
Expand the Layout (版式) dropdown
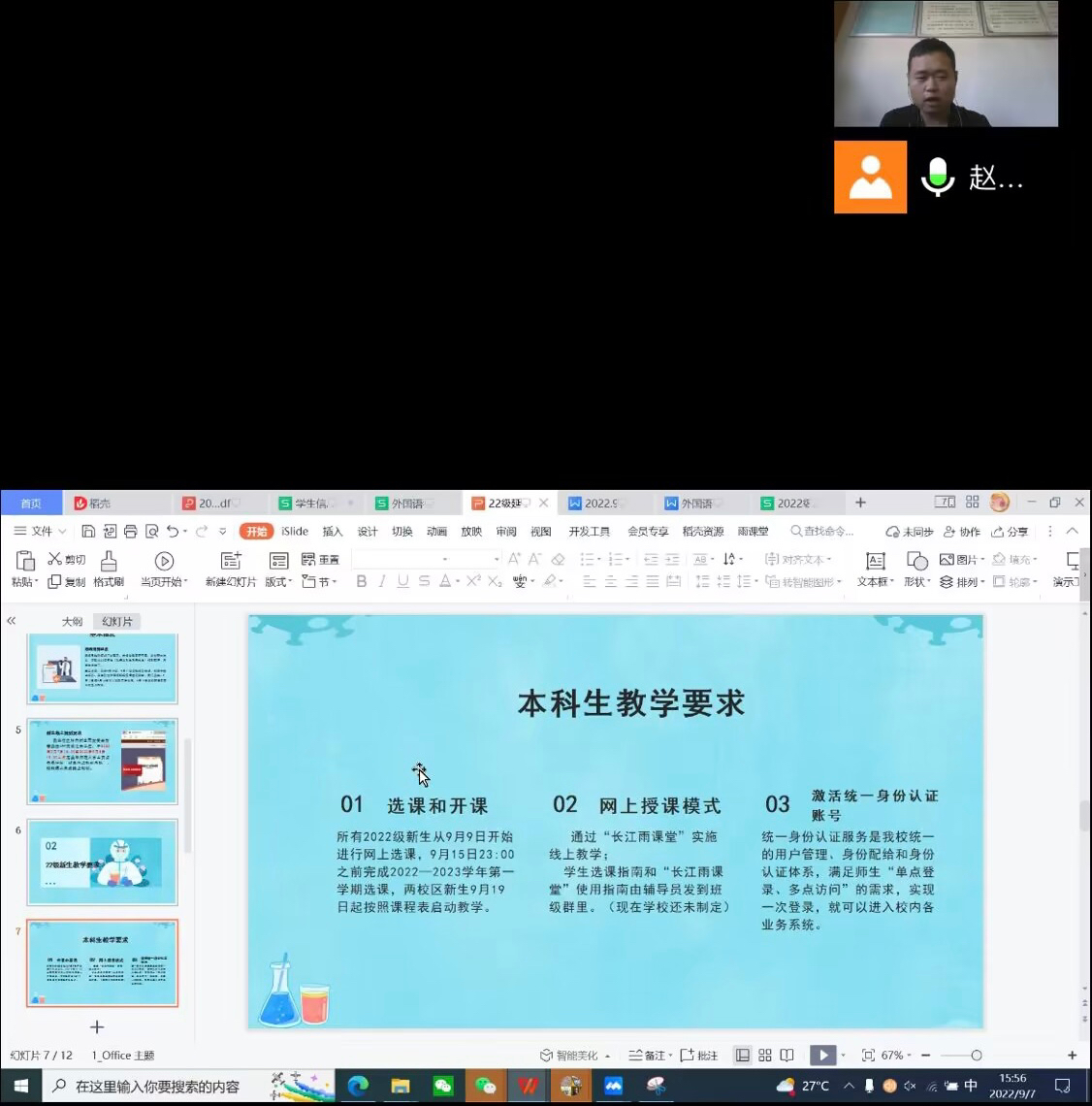(x=278, y=582)
